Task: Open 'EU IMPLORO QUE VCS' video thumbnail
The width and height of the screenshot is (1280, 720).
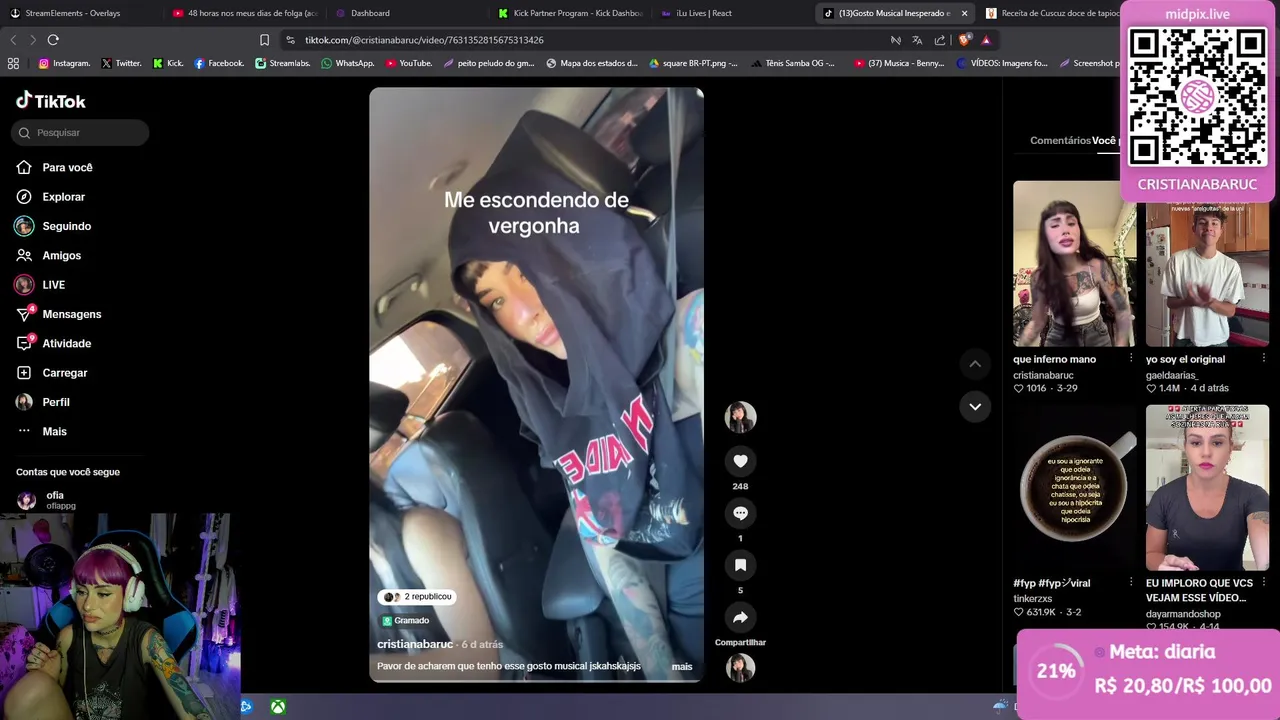Action: [1207, 487]
